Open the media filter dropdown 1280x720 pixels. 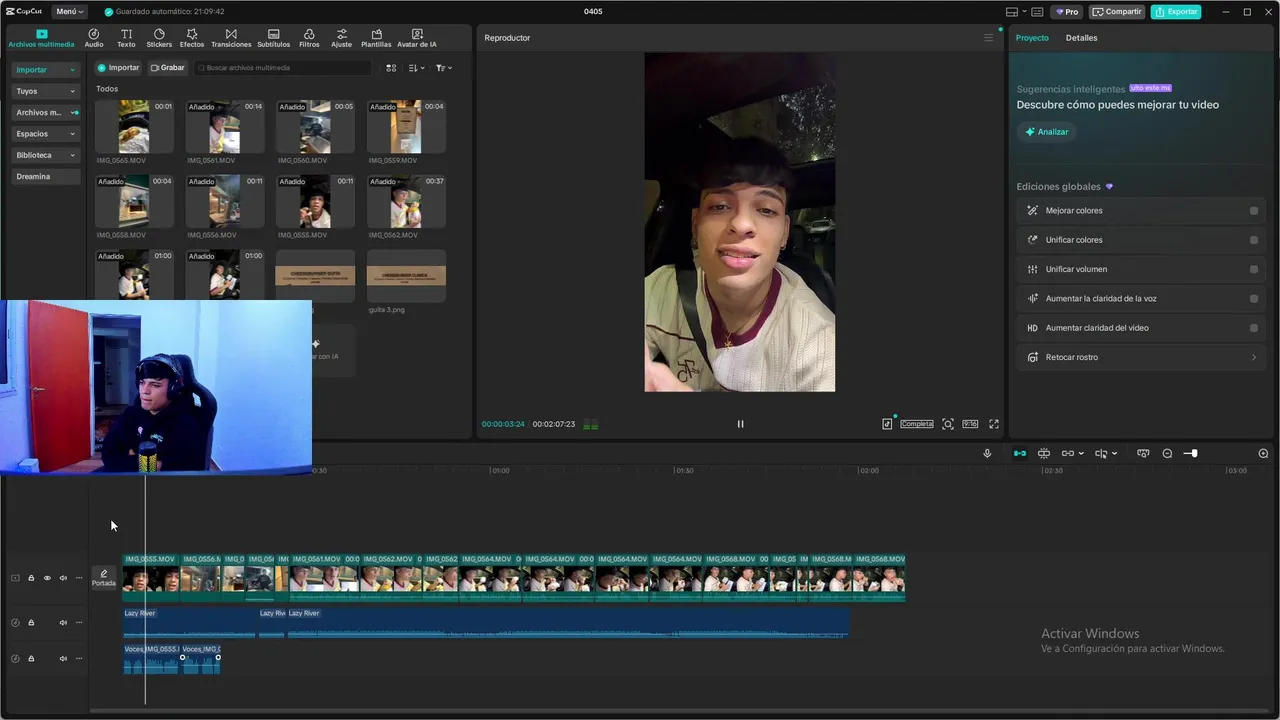[x=444, y=68]
